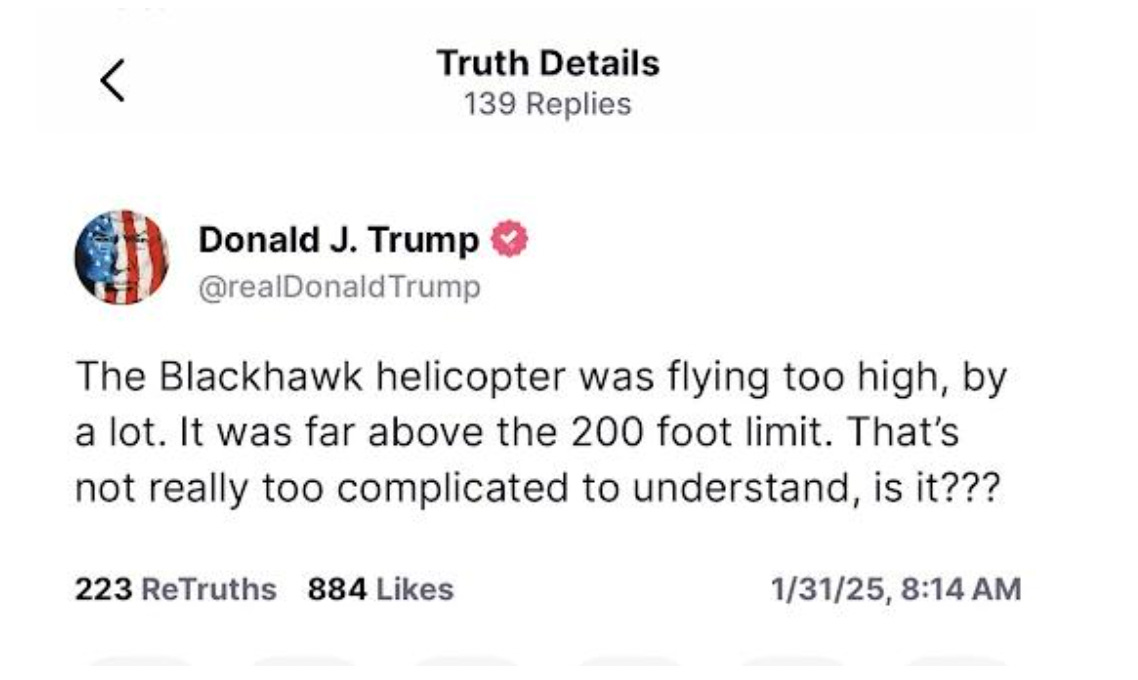This screenshot has width=1138, height=680.
Task: Click the 1/31/25, 8:14 AM timestamp
Action: tap(896, 589)
